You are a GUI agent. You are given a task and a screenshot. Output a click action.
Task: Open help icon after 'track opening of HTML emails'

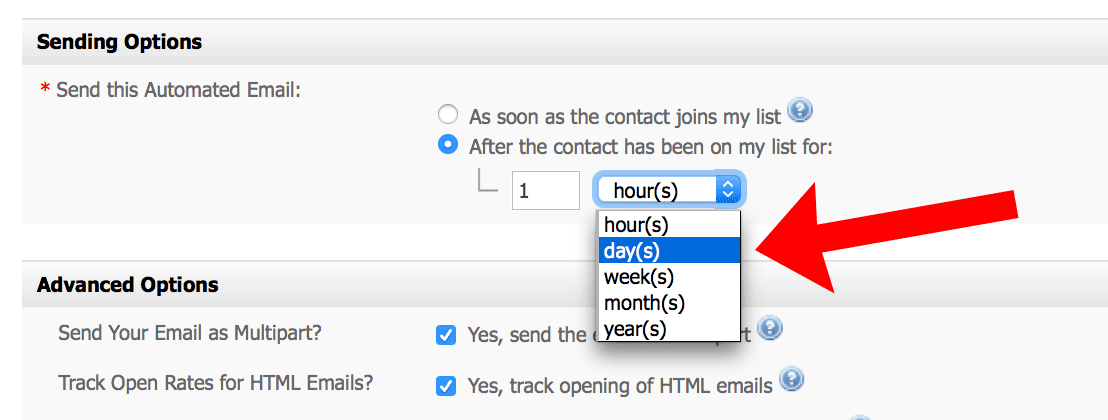(x=792, y=381)
